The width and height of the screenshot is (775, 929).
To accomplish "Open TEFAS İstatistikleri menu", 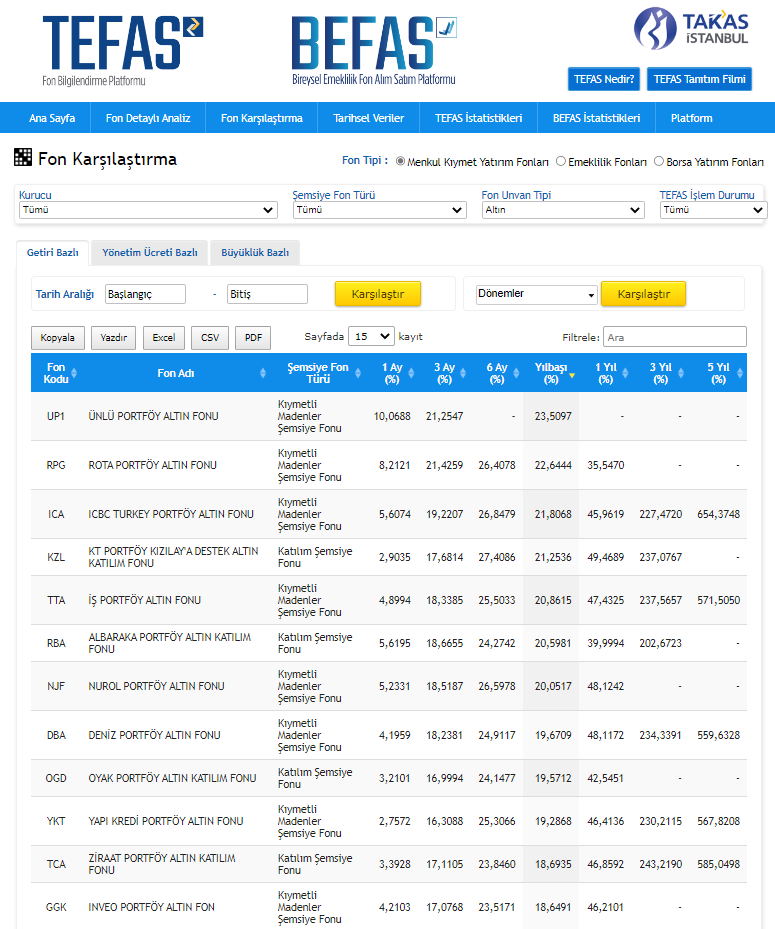I will tap(479, 118).
